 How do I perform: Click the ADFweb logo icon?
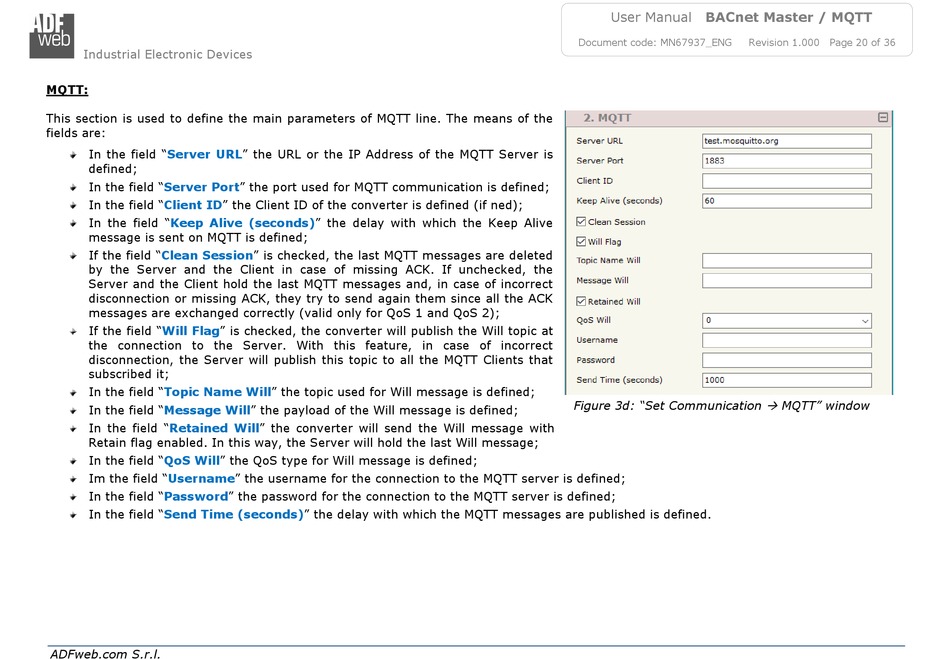[51, 36]
